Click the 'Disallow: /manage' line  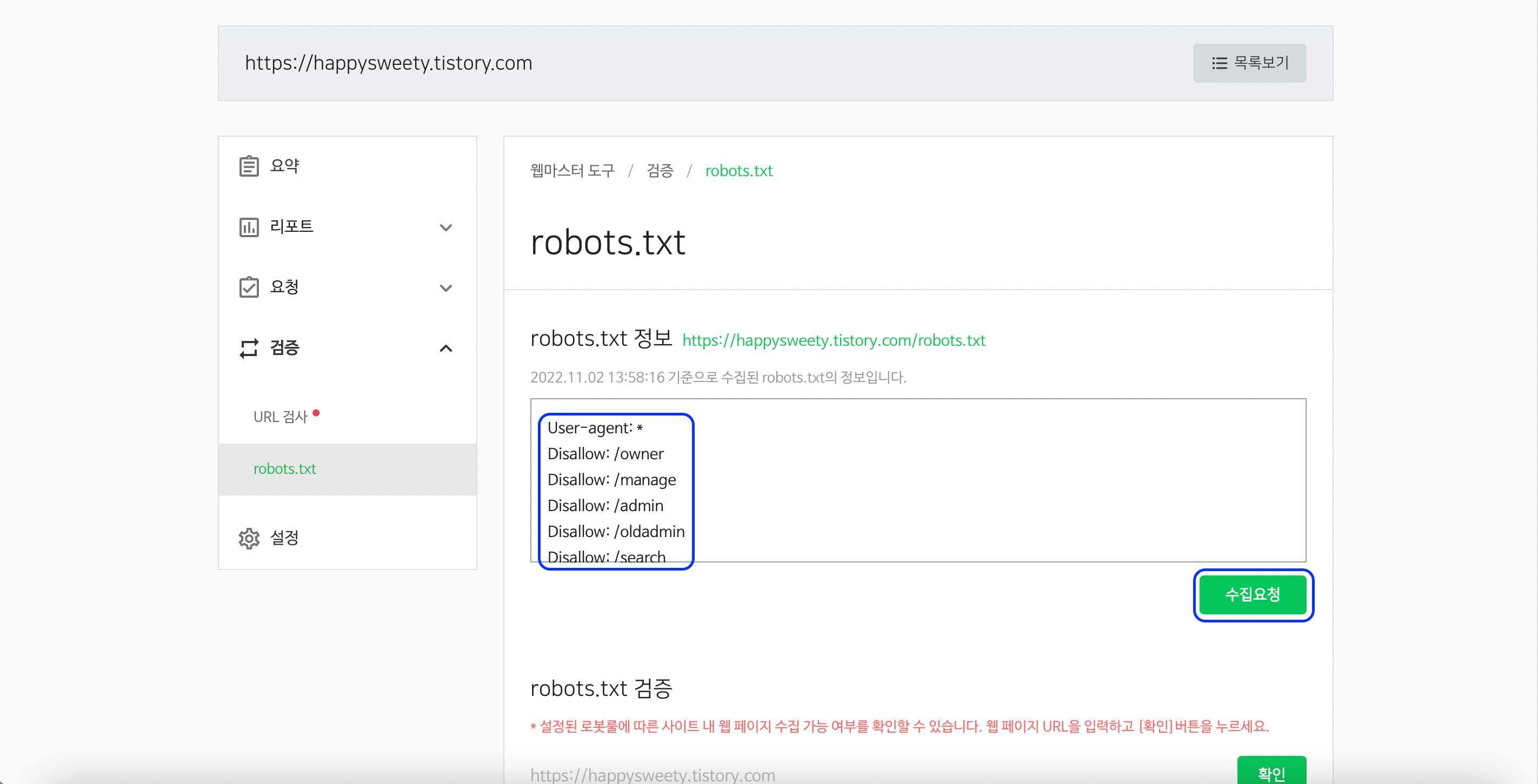click(611, 480)
